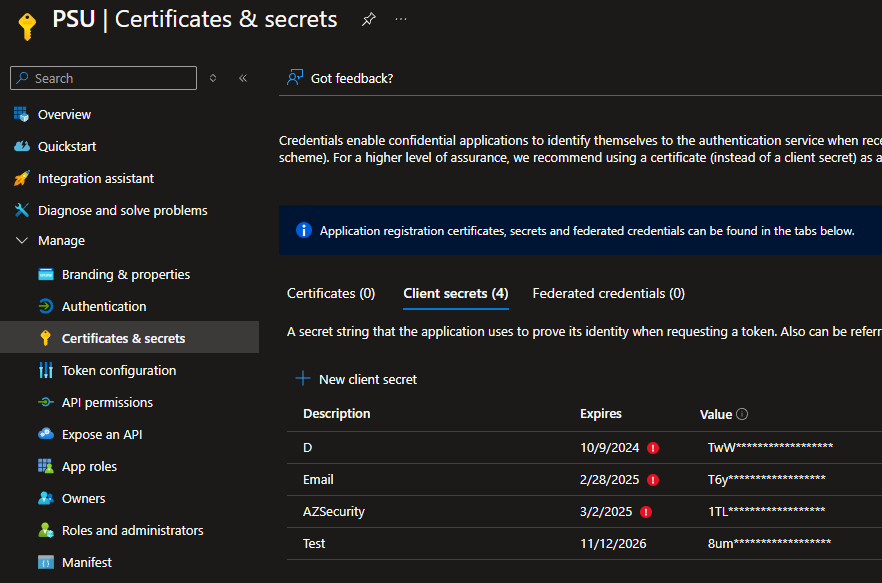The width and height of the screenshot is (882, 583).
Task: Select the Email secret description
Action: (x=318, y=479)
